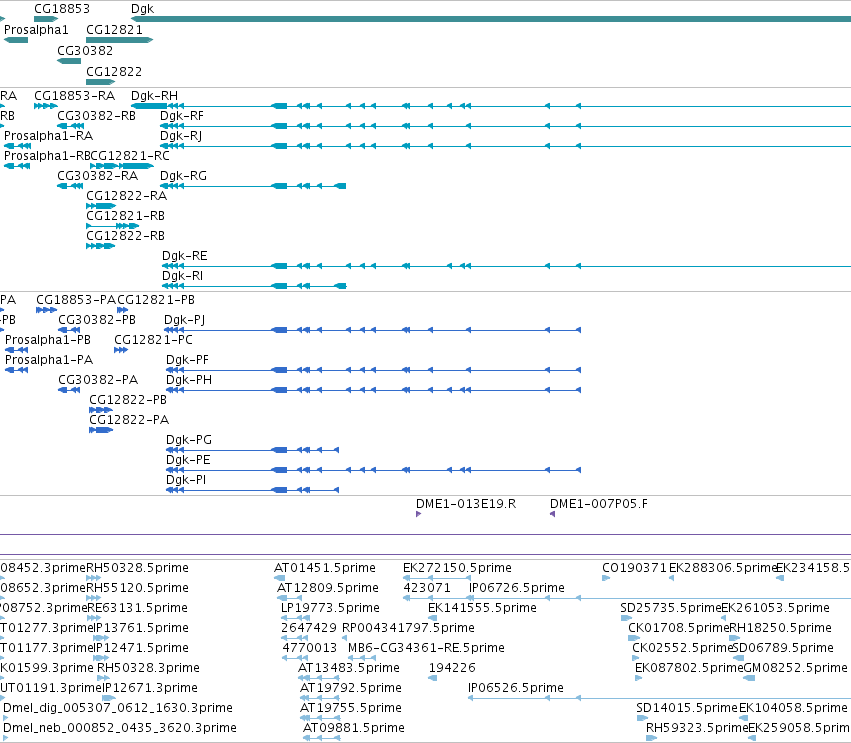Select the Dgk-PF protein label

coord(187,360)
